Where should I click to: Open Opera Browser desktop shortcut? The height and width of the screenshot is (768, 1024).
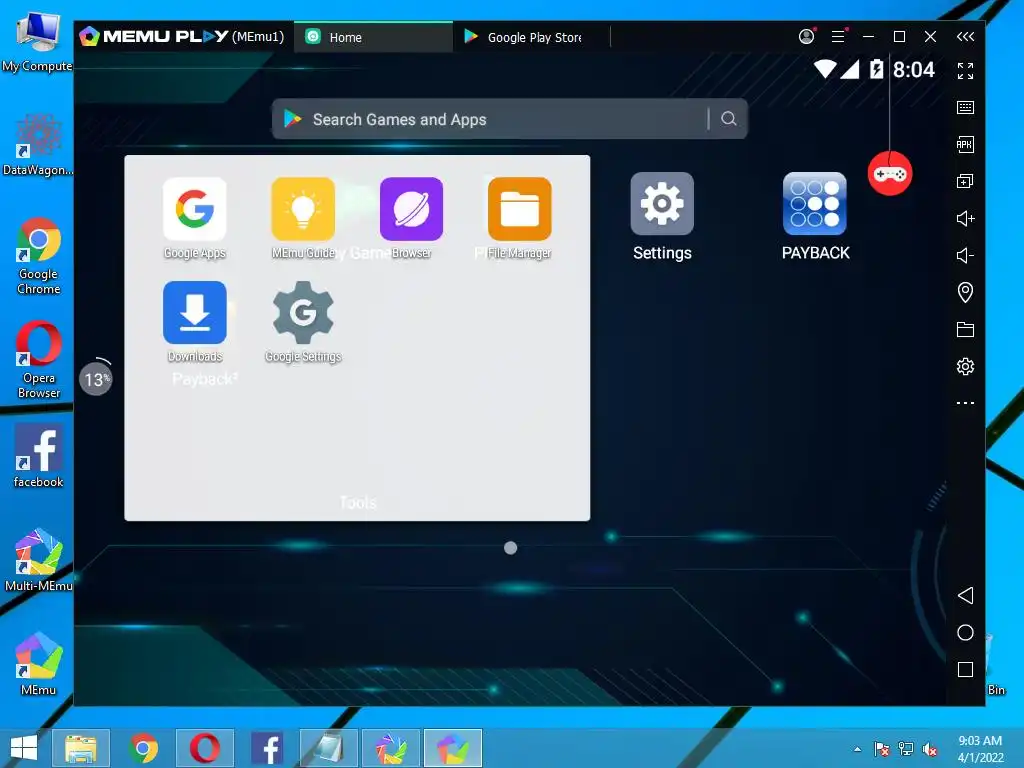click(39, 360)
